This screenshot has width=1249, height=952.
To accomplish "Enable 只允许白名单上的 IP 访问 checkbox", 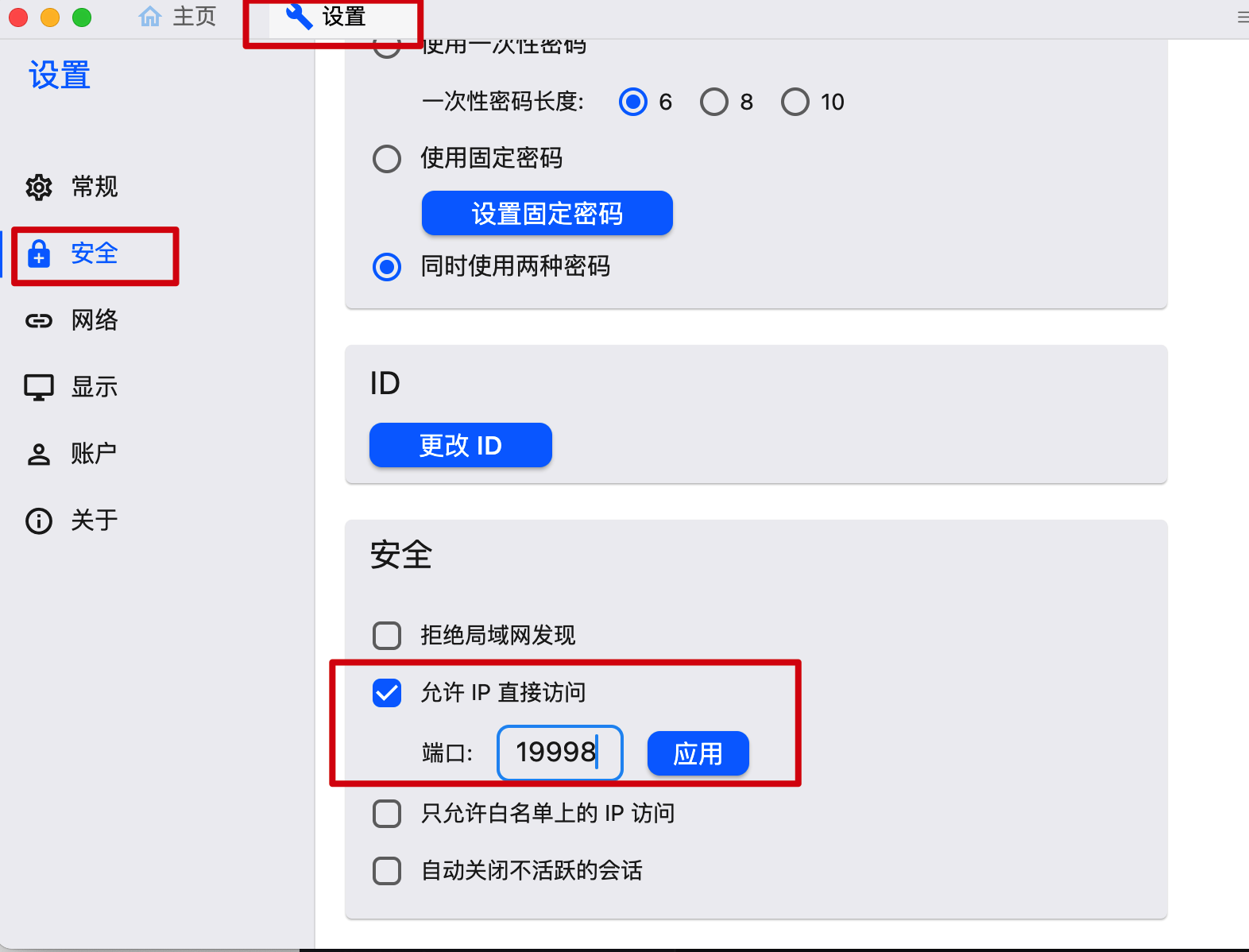I will (387, 814).
